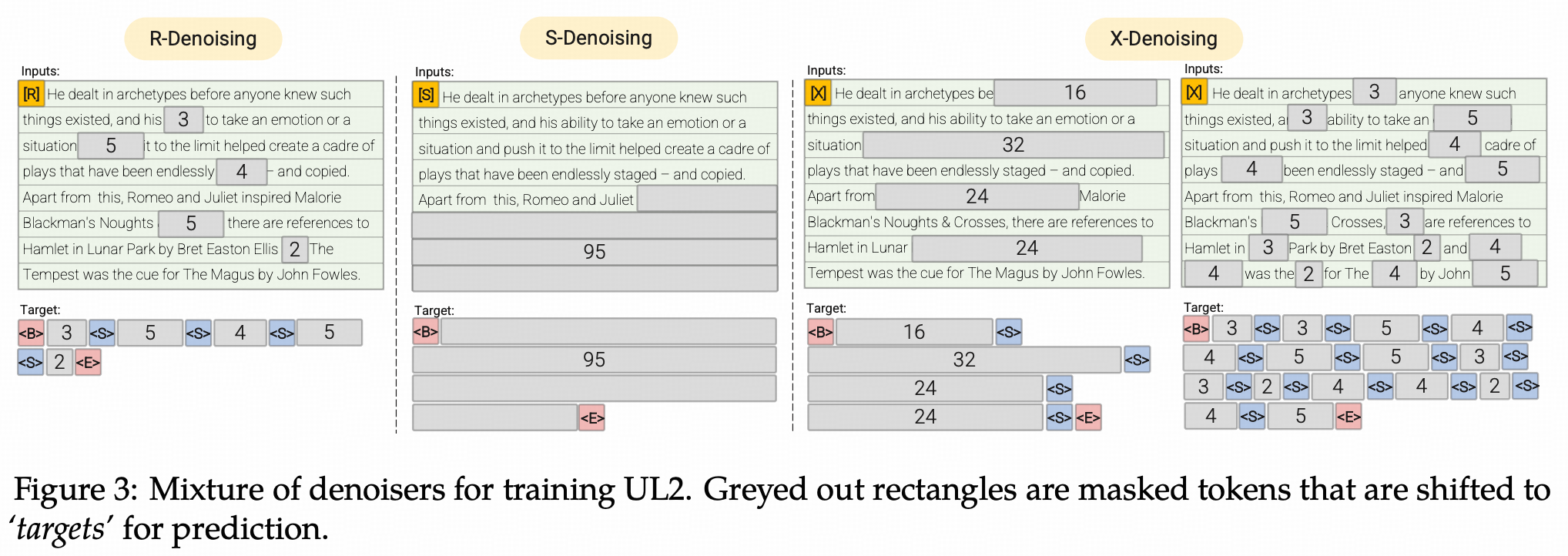
Task: Click the R-Denoising heading label
Action: click(x=203, y=39)
